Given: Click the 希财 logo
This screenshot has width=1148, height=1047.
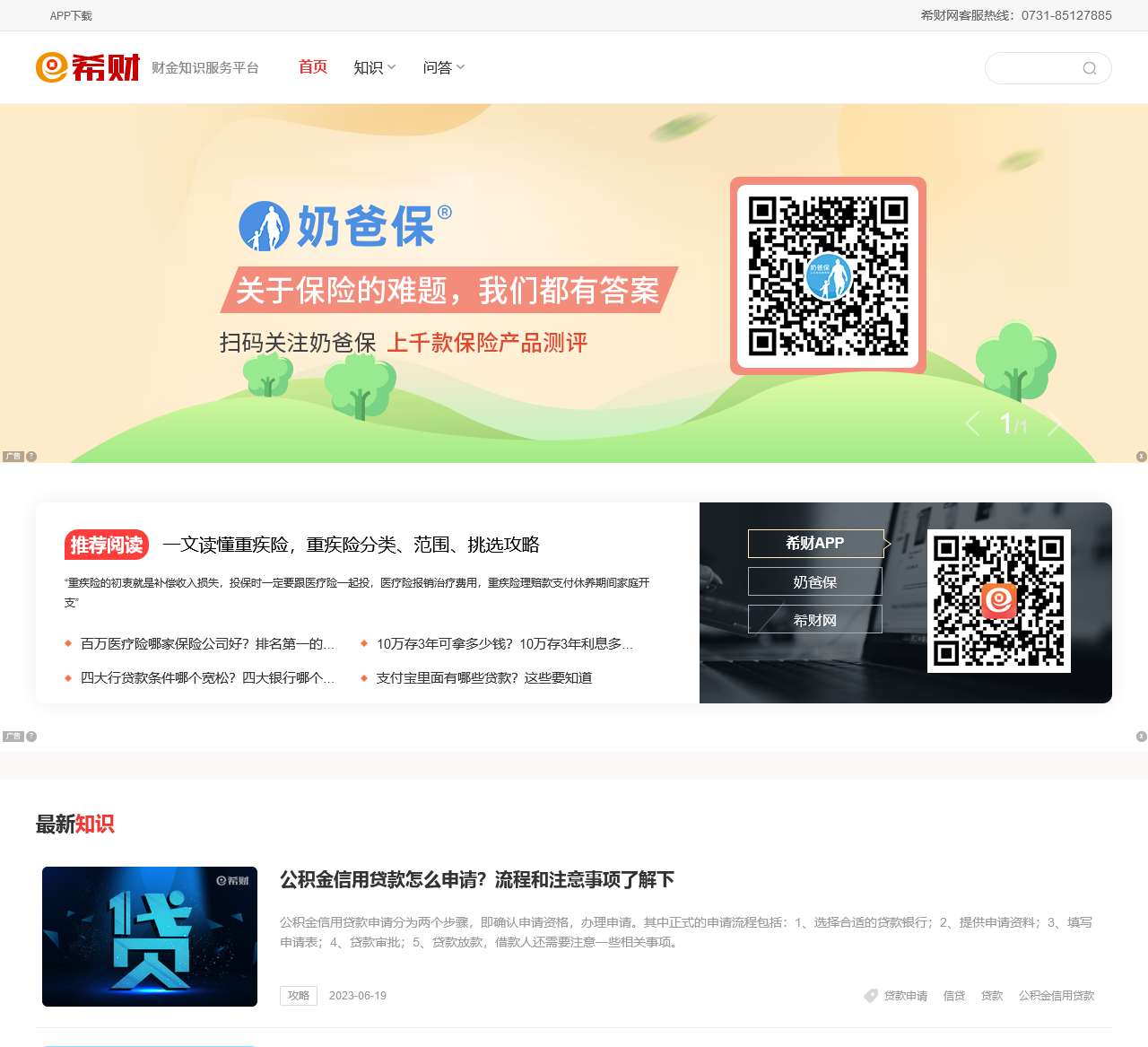Looking at the screenshot, I should click(x=88, y=67).
